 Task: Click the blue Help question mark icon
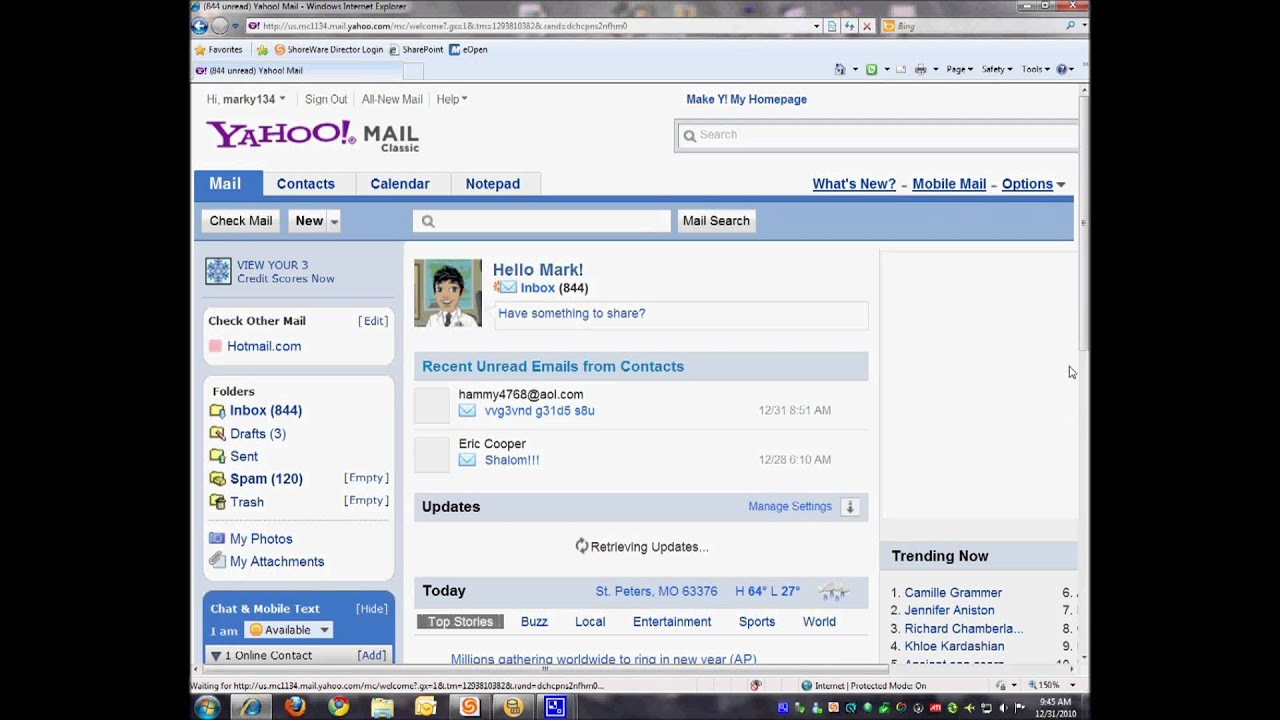tap(1062, 69)
